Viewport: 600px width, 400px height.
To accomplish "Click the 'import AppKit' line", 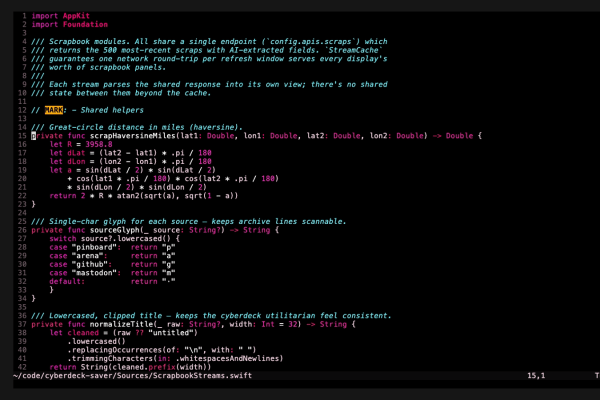I will pyautogui.click(x=60, y=16).
